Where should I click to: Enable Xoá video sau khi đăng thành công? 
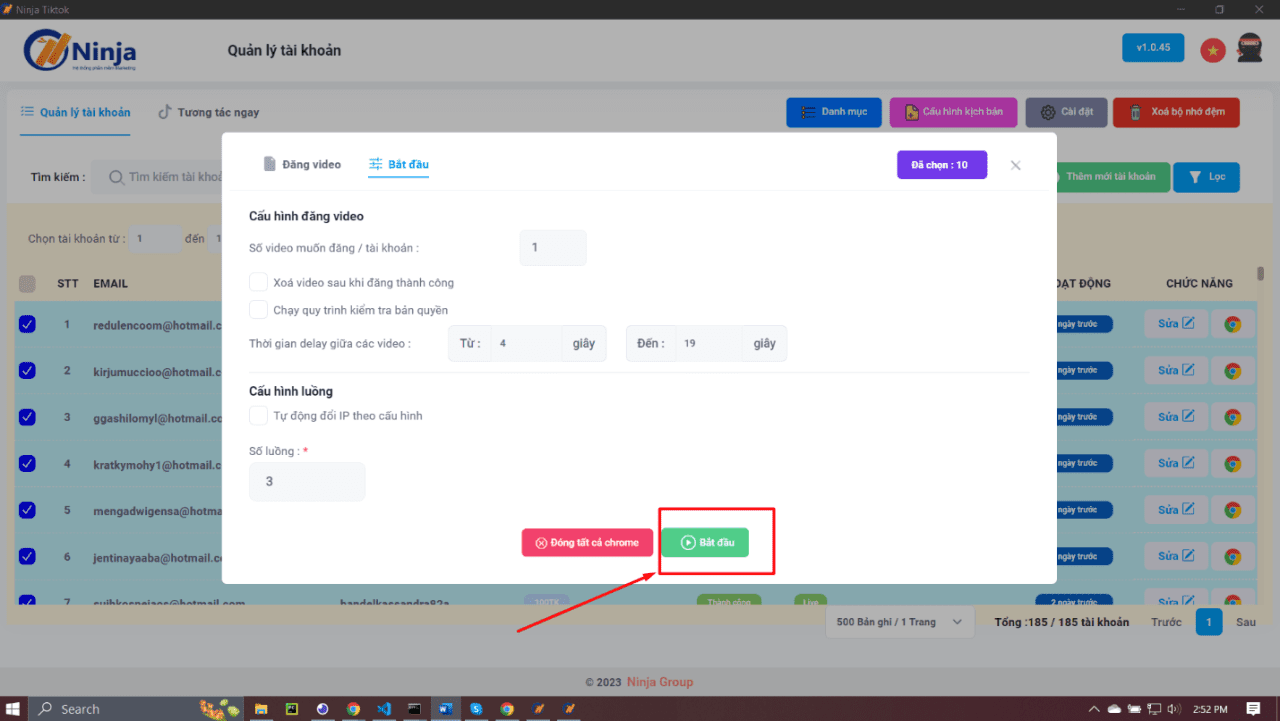click(259, 282)
